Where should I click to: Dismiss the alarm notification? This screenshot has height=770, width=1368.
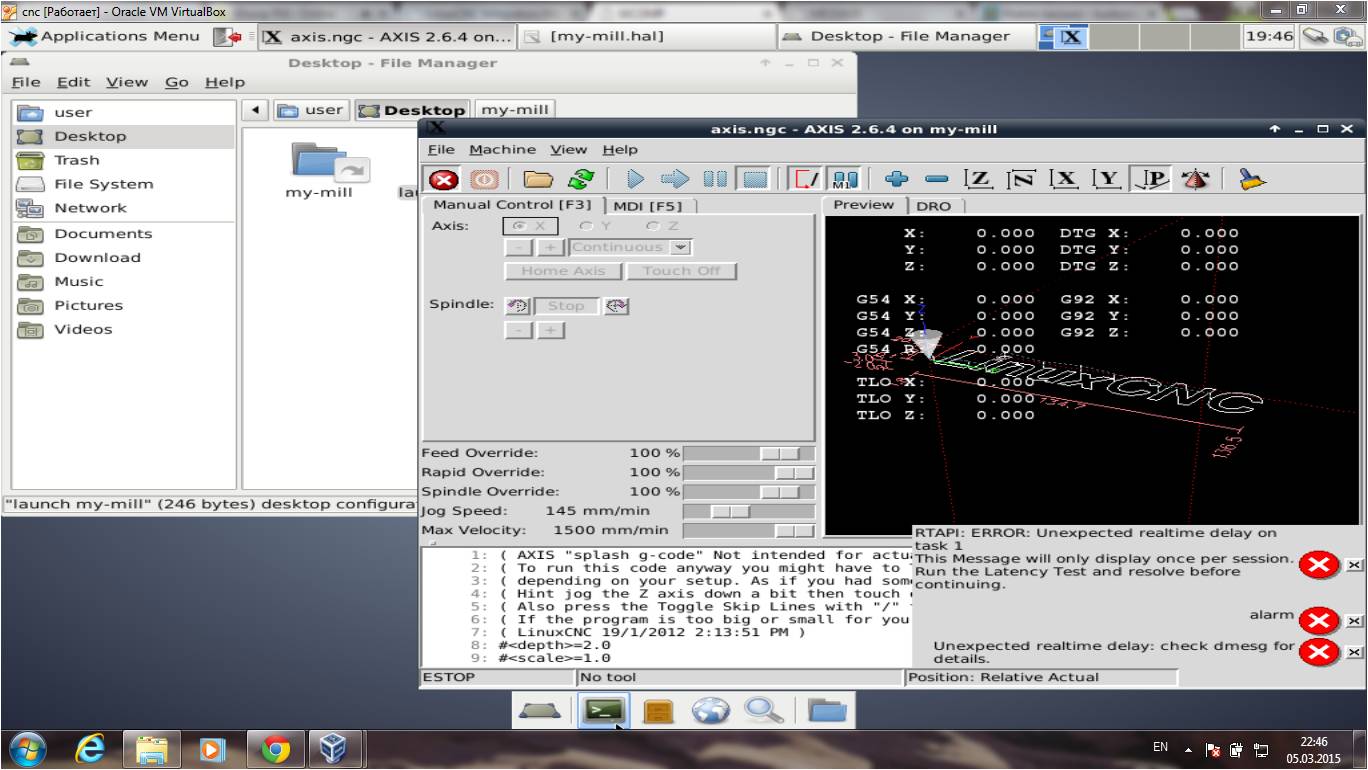tap(1354, 621)
